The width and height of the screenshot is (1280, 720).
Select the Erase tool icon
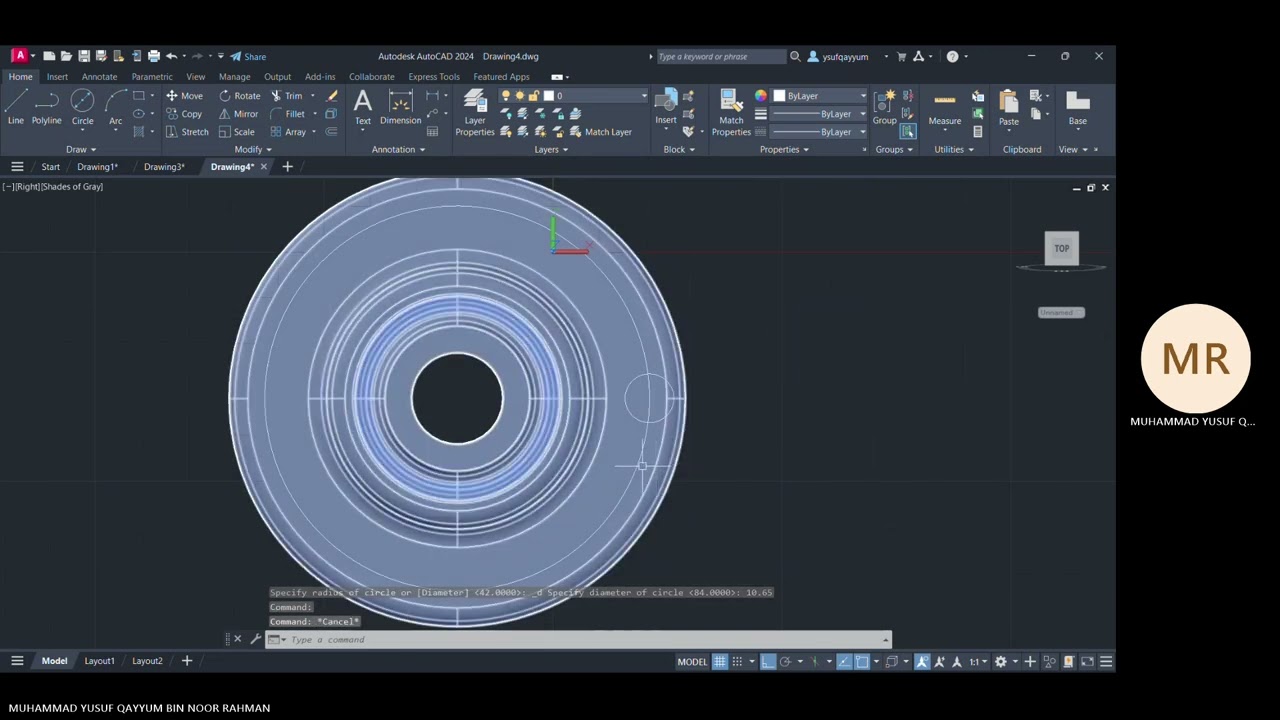point(332,96)
